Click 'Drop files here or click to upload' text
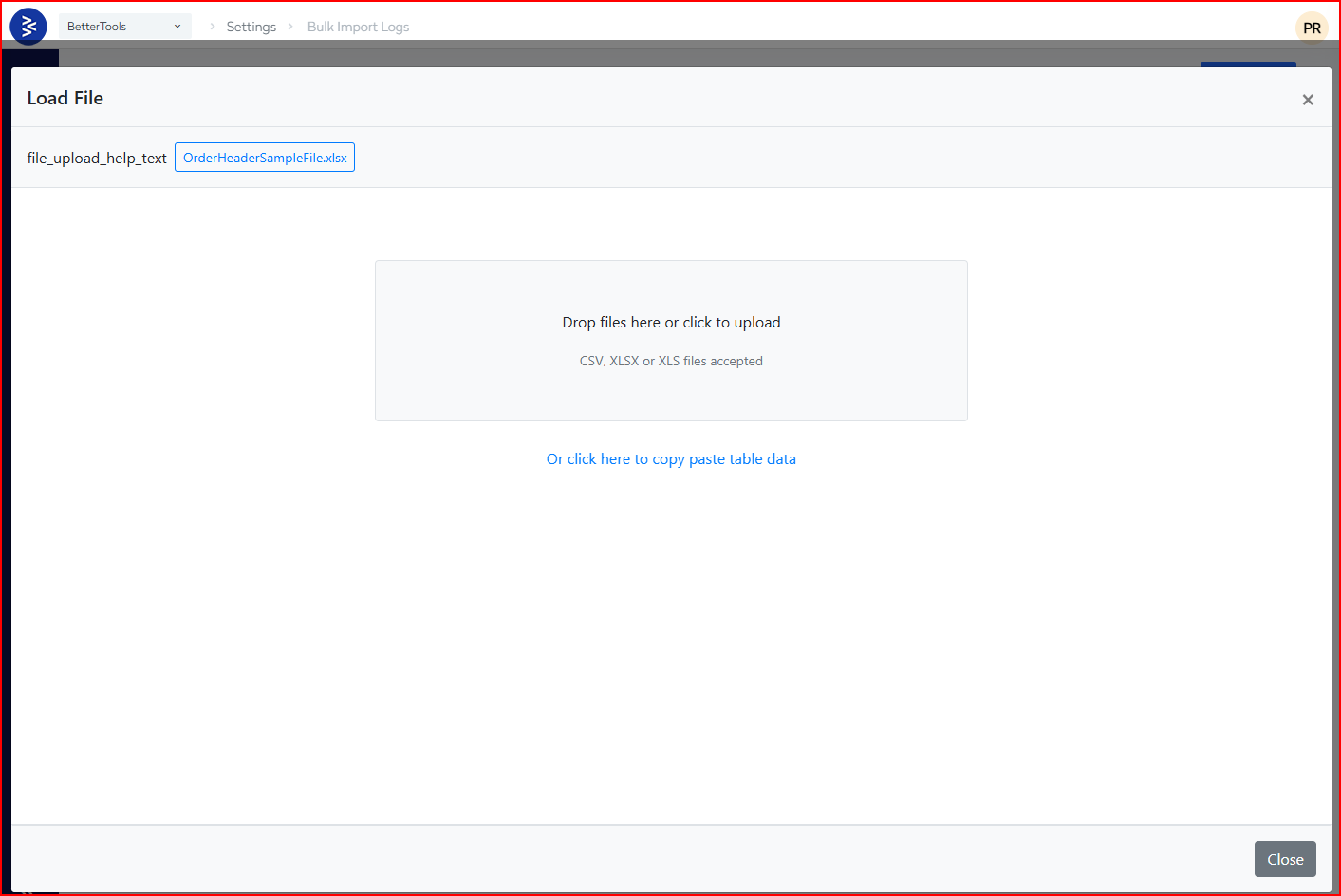1341x896 pixels. coord(671,323)
